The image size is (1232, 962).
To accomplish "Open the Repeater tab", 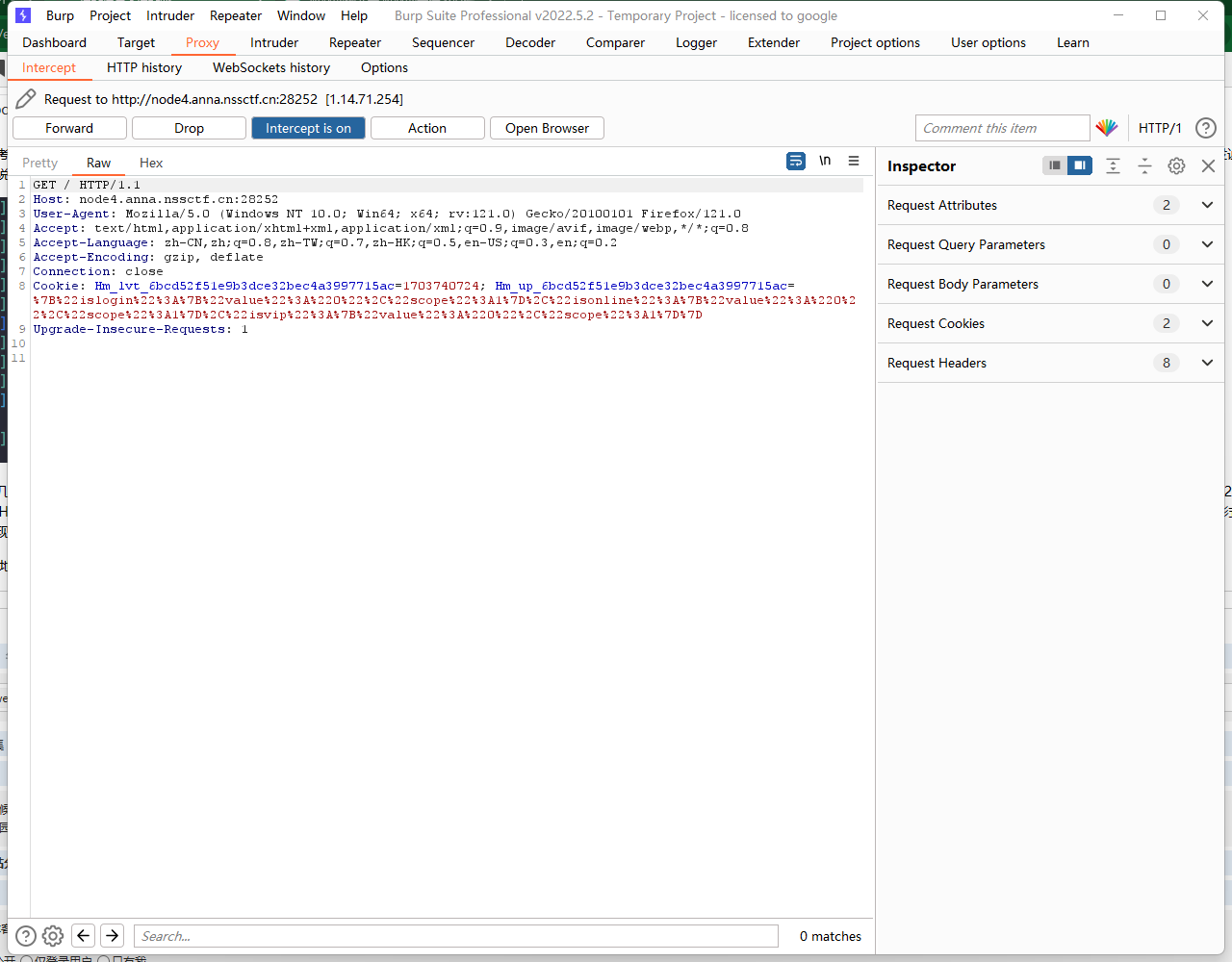I will pyautogui.click(x=355, y=42).
